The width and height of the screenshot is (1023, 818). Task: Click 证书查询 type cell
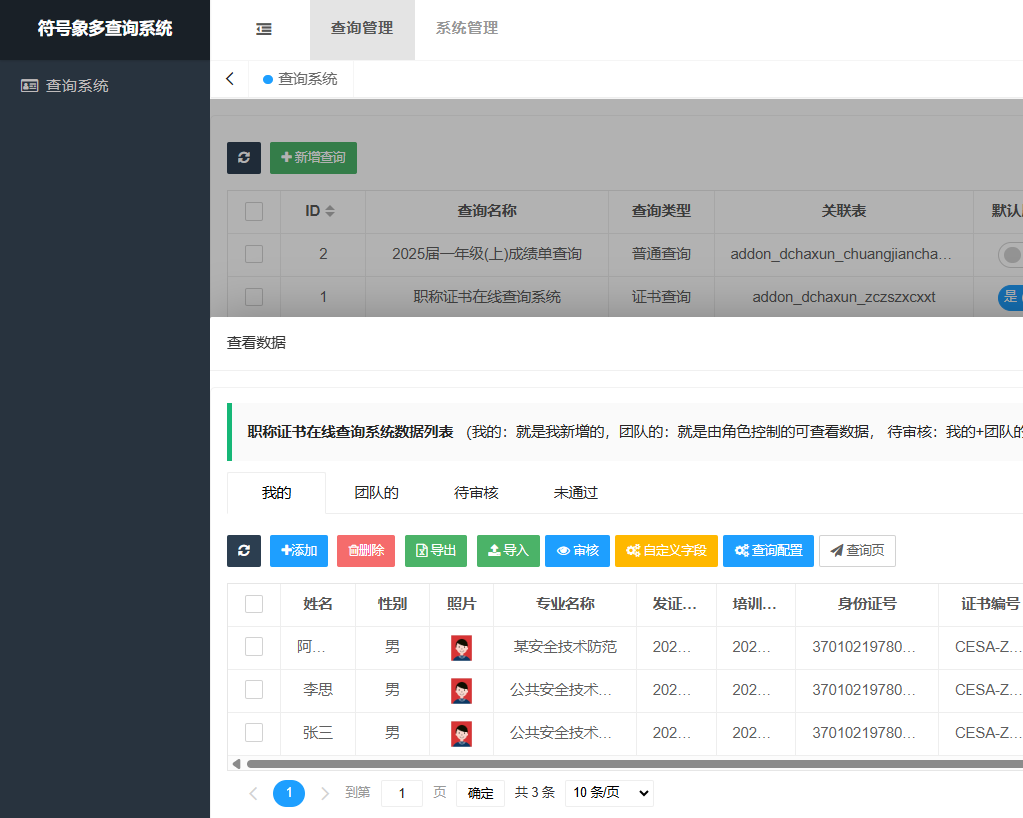click(661, 297)
